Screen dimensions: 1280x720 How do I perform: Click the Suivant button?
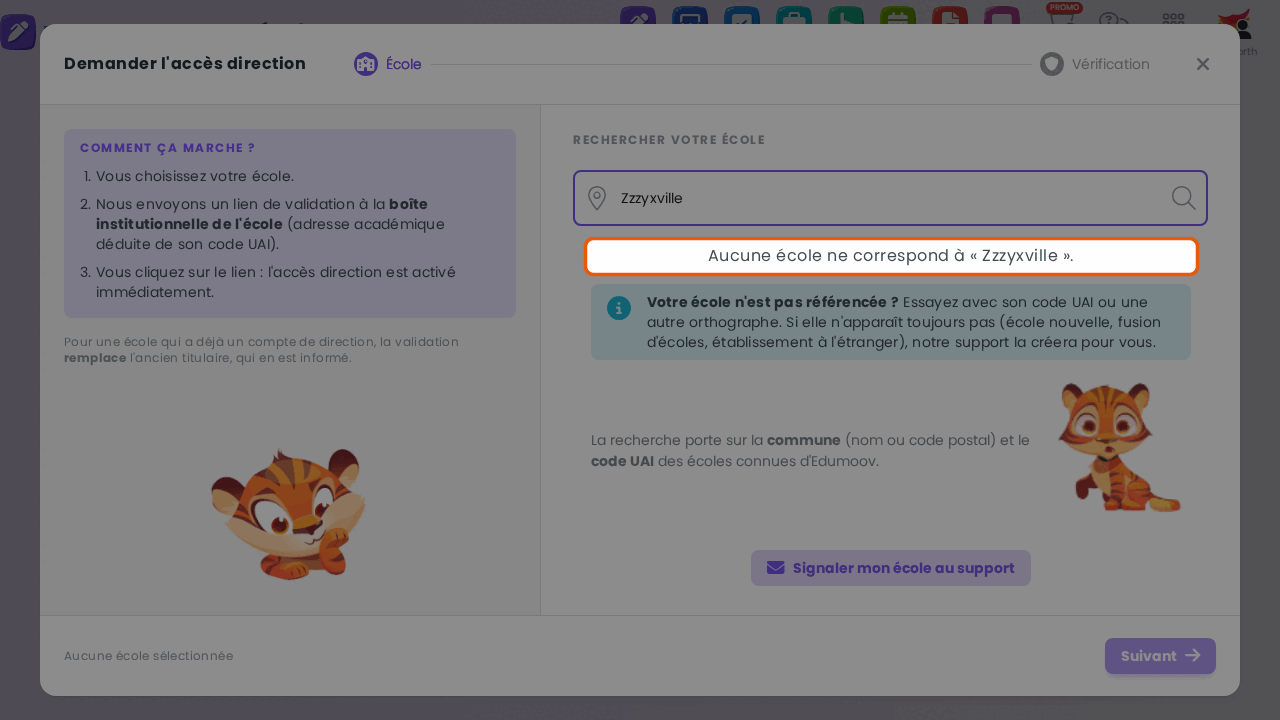[1160, 656]
